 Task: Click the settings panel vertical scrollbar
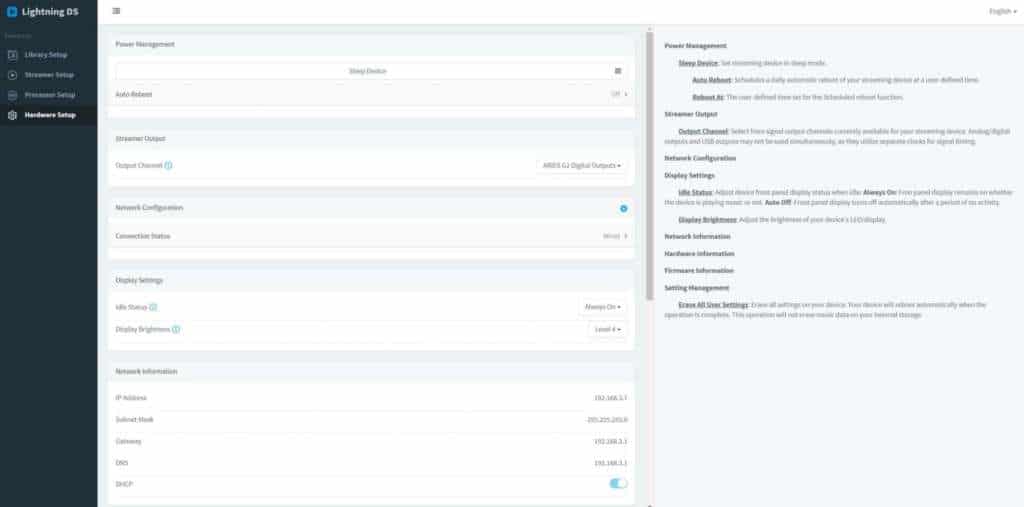tap(649, 165)
